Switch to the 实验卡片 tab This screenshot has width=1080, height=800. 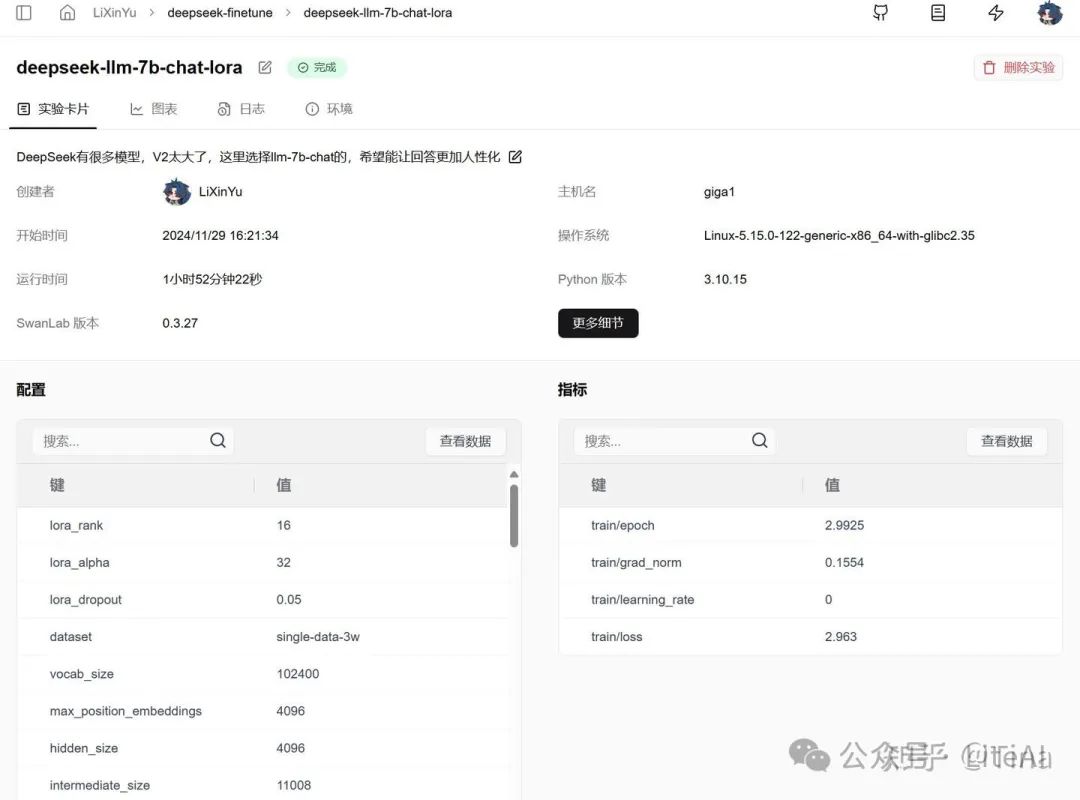click(53, 109)
